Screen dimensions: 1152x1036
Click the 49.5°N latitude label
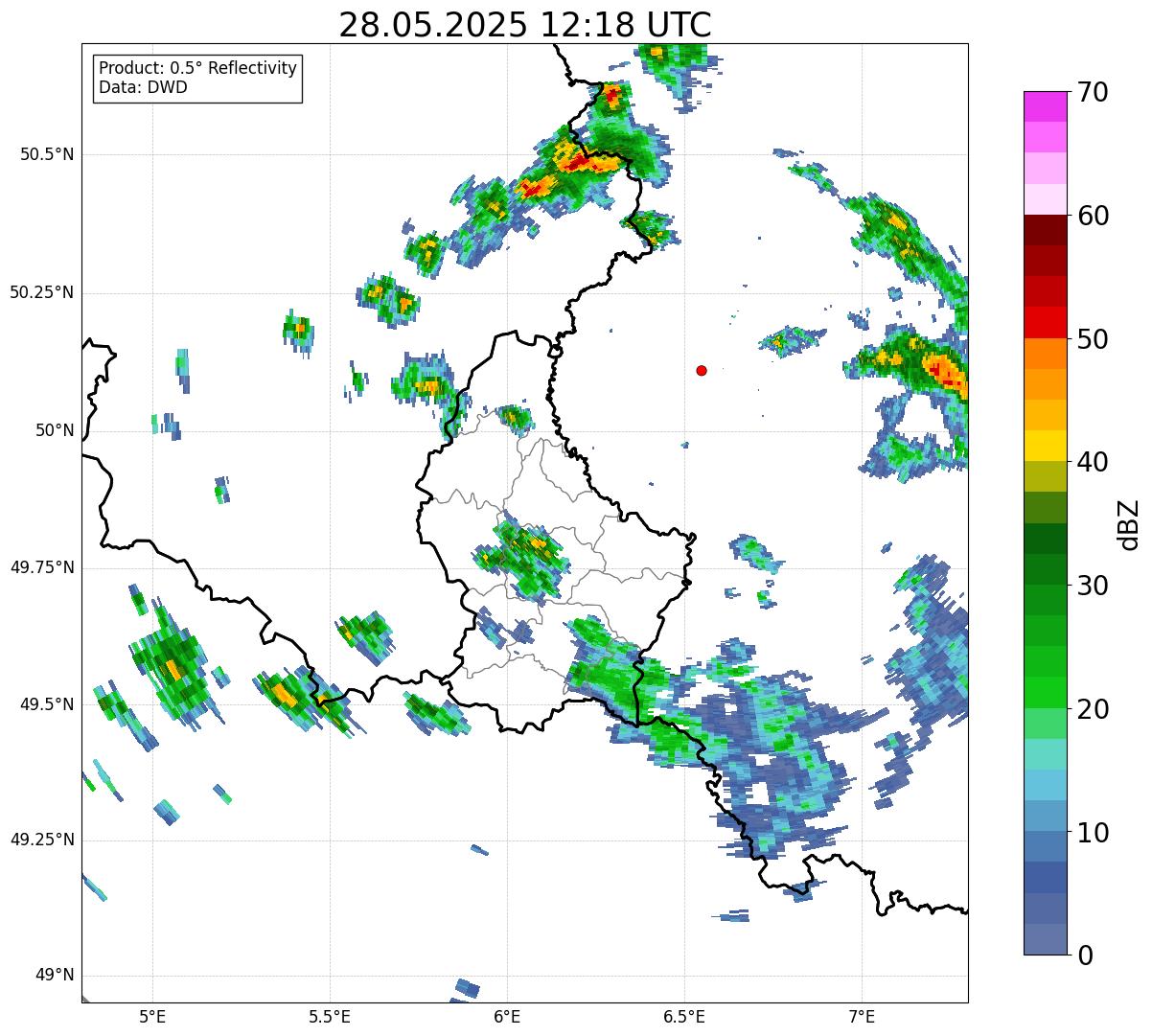tap(46, 704)
